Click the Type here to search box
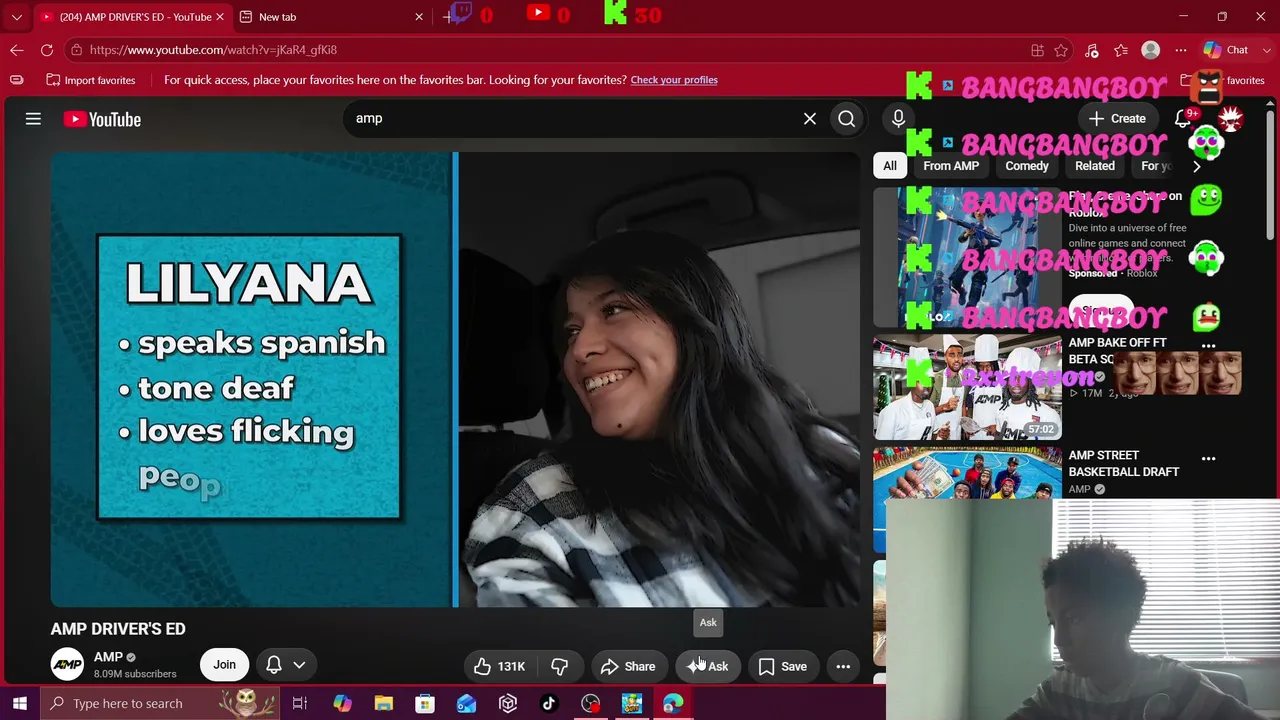The height and width of the screenshot is (720, 1280). tap(162, 703)
